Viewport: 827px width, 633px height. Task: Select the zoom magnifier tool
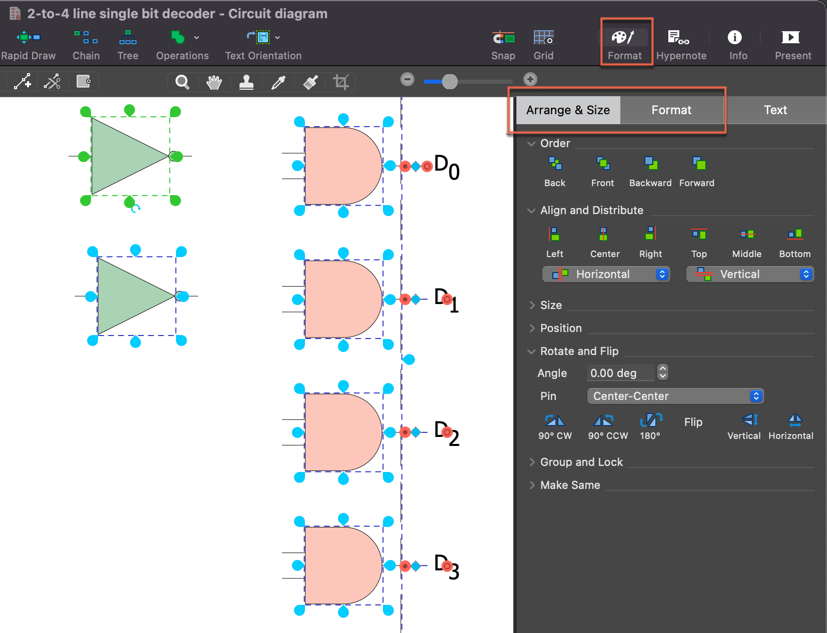click(x=182, y=82)
